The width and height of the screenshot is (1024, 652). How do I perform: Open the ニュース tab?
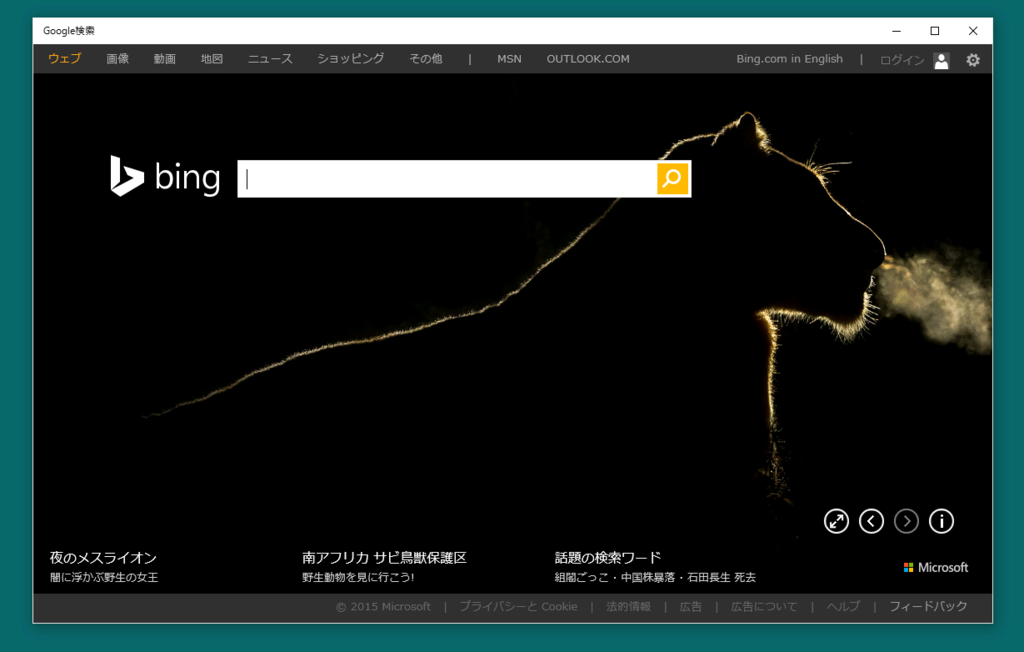coord(270,59)
